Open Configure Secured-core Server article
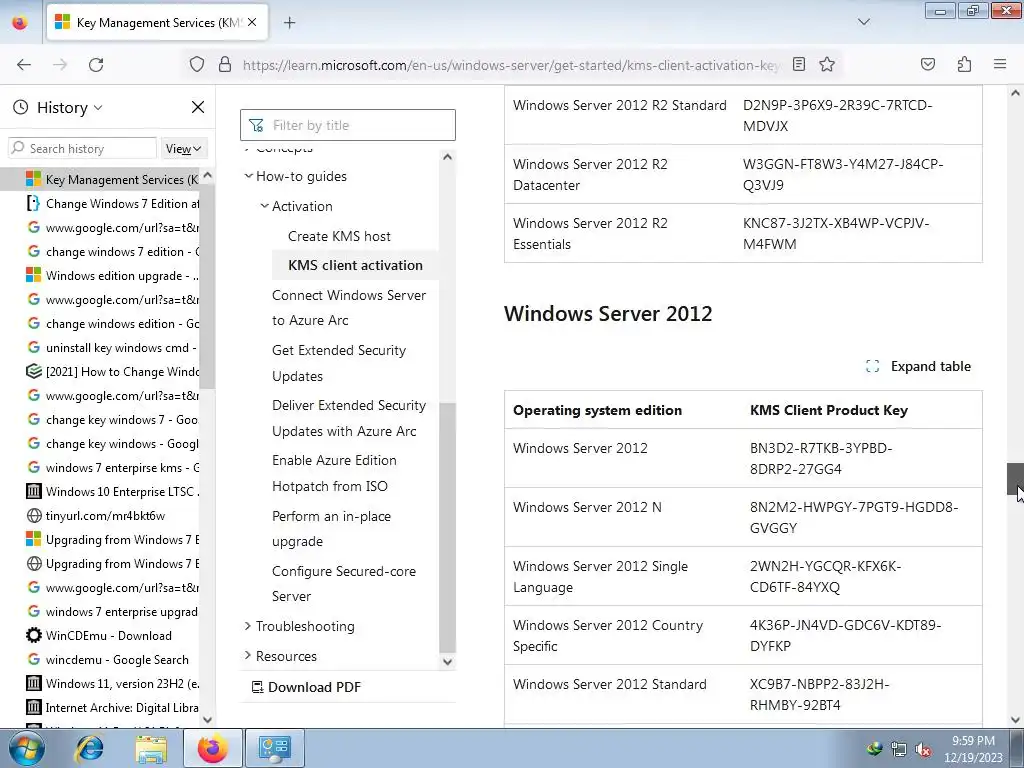This screenshot has height=768, width=1024. (x=344, y=583)
